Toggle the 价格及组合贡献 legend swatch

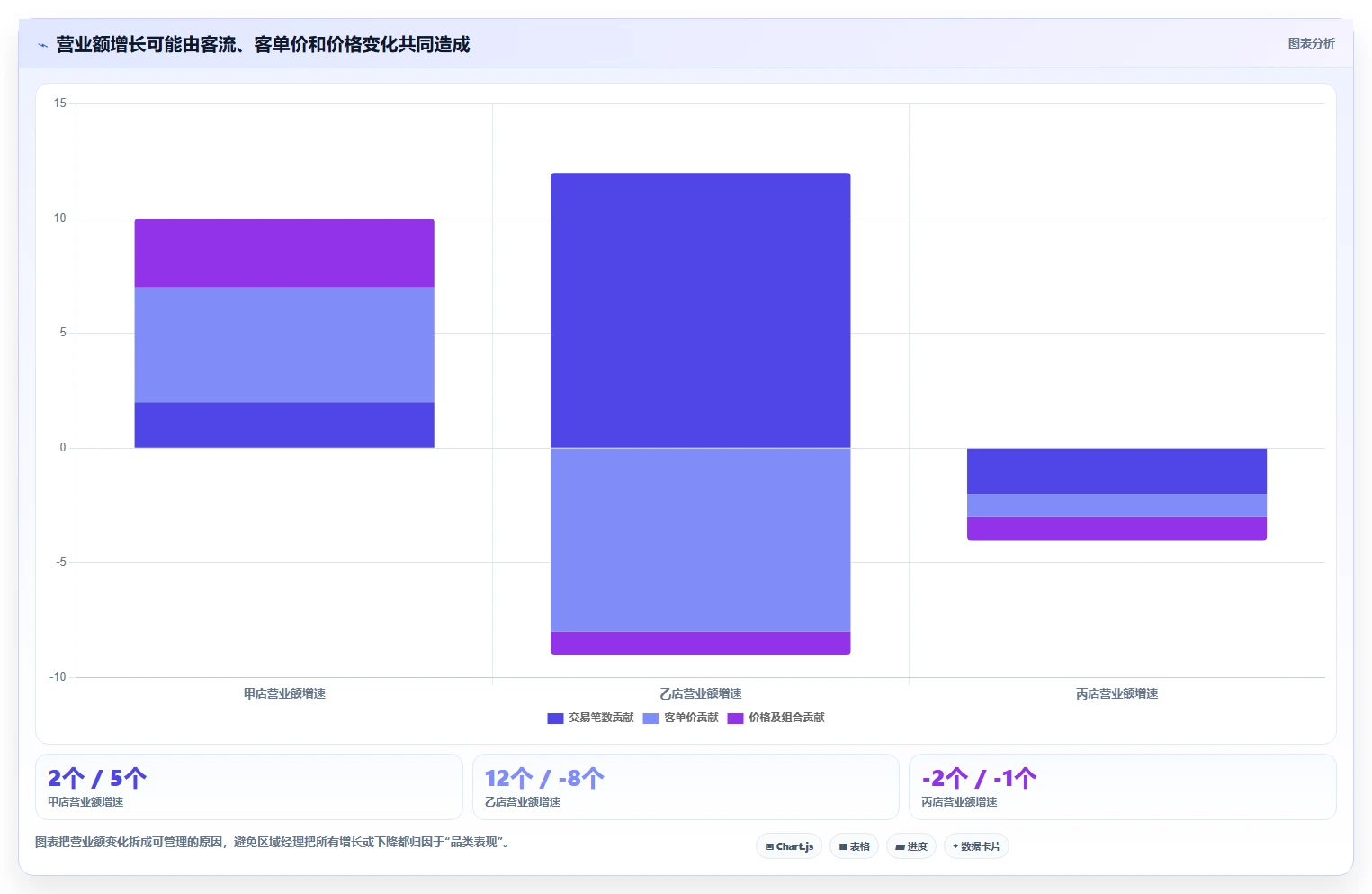coord(735,718)
